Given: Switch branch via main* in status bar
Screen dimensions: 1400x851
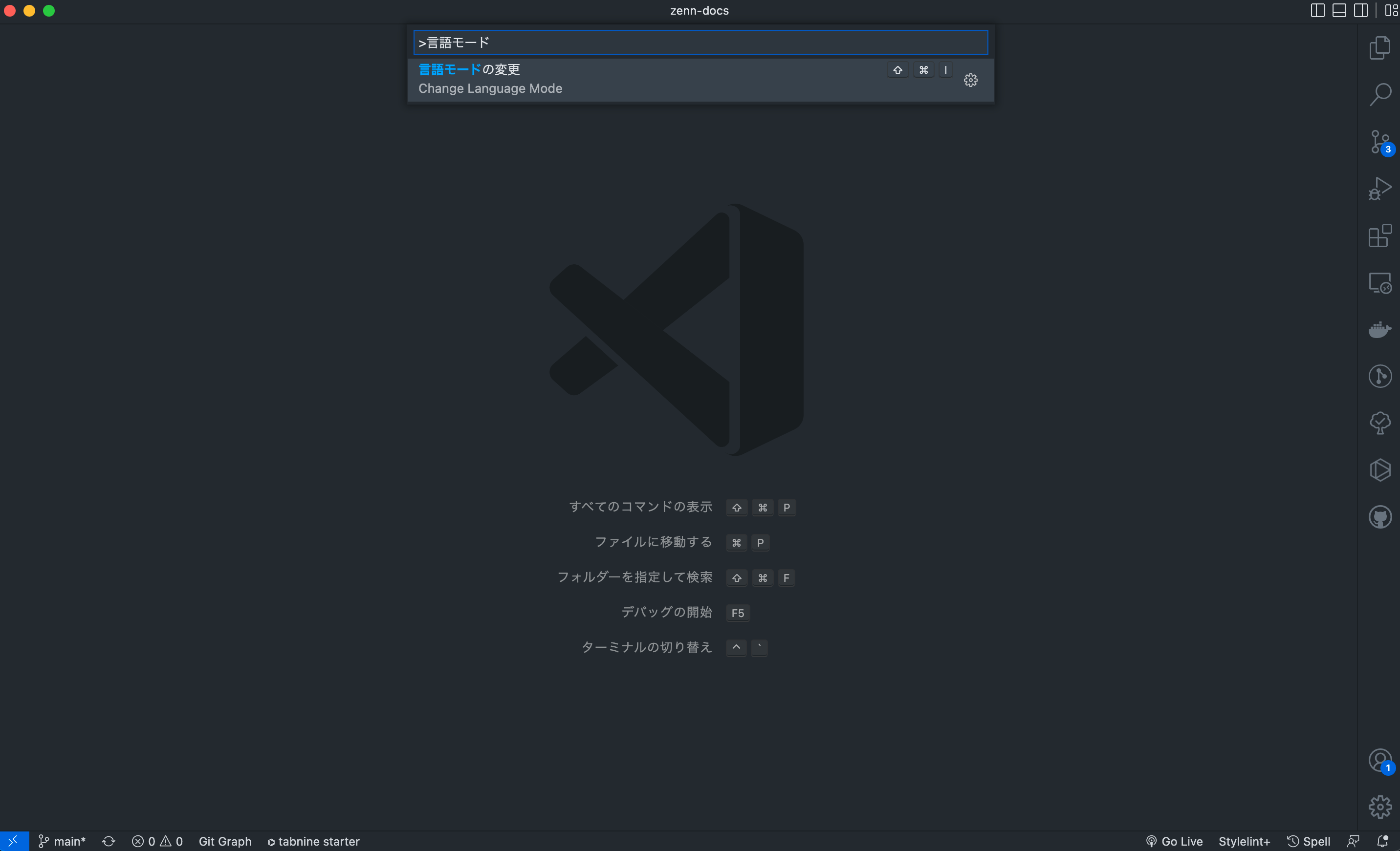Looking at the screenshot, I should click(62, 841).
